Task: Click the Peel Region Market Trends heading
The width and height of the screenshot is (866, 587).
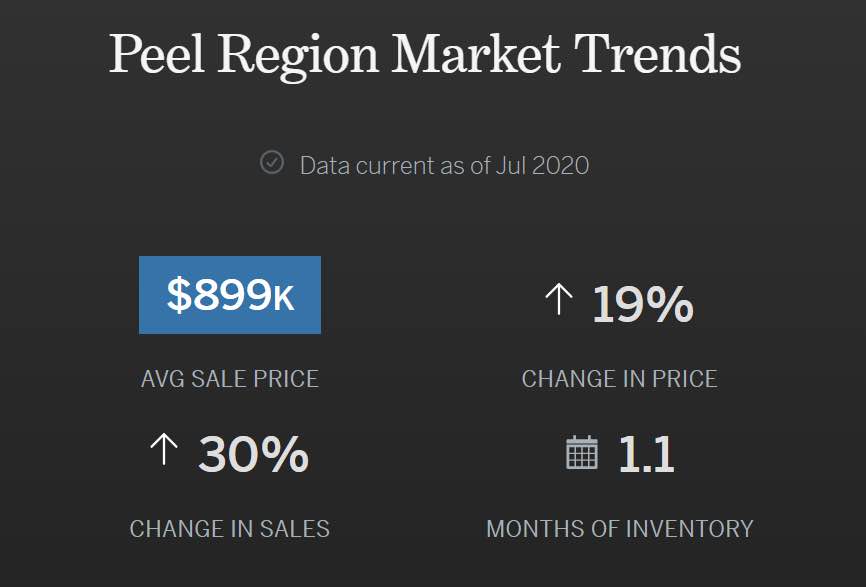Action: (425, 55)
